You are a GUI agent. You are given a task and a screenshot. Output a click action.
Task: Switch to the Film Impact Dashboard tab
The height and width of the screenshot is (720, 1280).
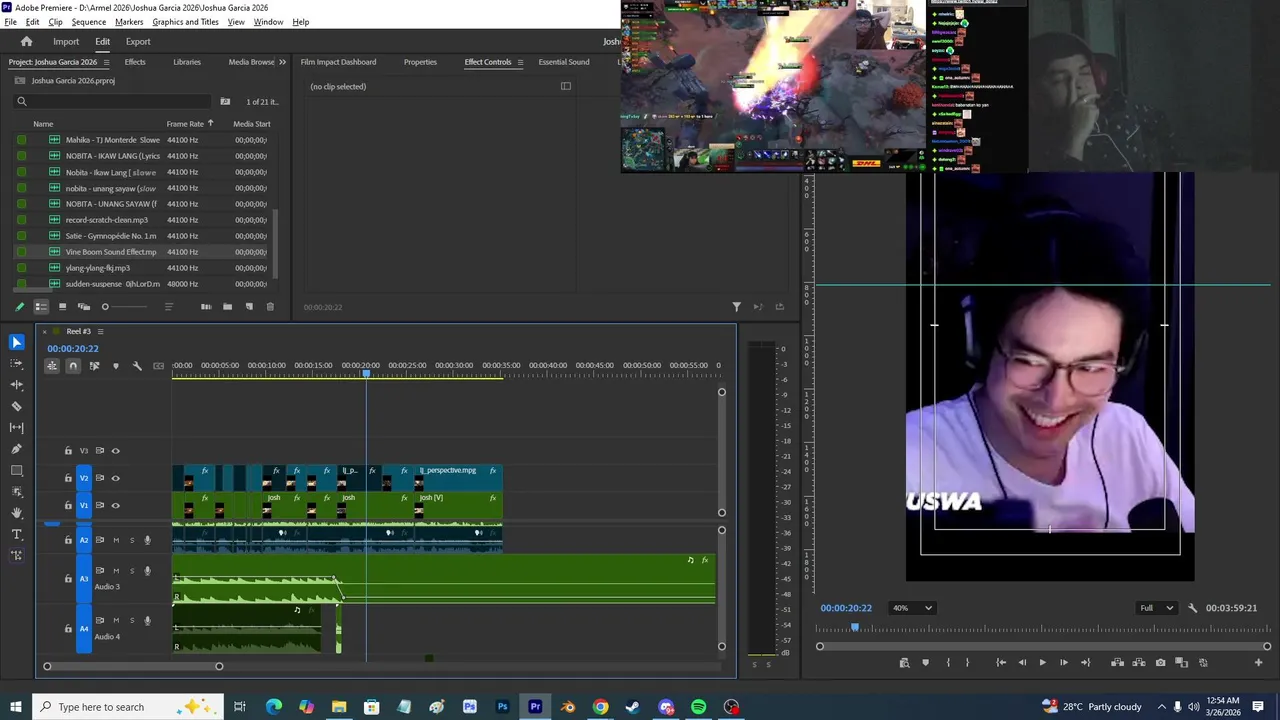pyautogui.click(x=338, y=62)
